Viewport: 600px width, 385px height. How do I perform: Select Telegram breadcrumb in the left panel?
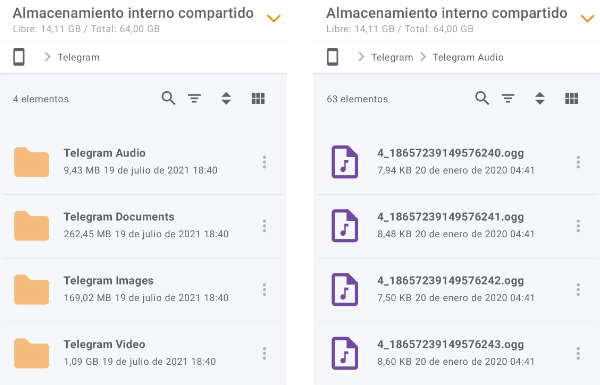coord(78,57)
